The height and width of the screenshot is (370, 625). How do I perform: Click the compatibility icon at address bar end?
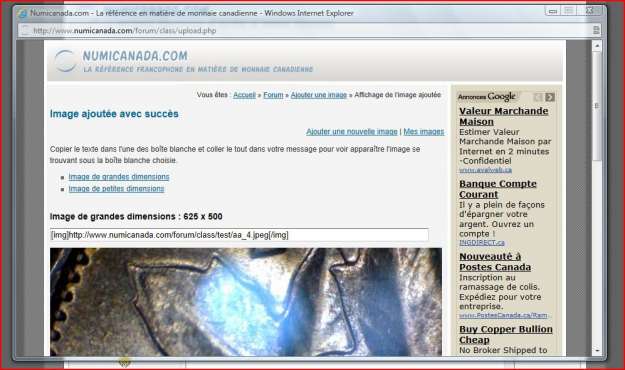pos(596,30)
